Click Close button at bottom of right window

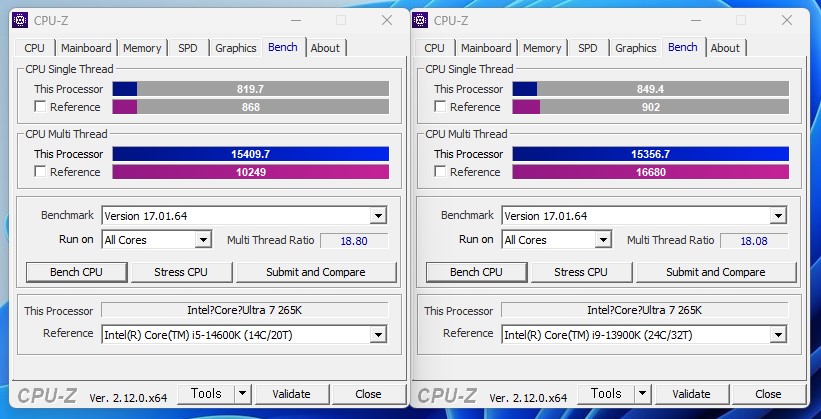768,394
